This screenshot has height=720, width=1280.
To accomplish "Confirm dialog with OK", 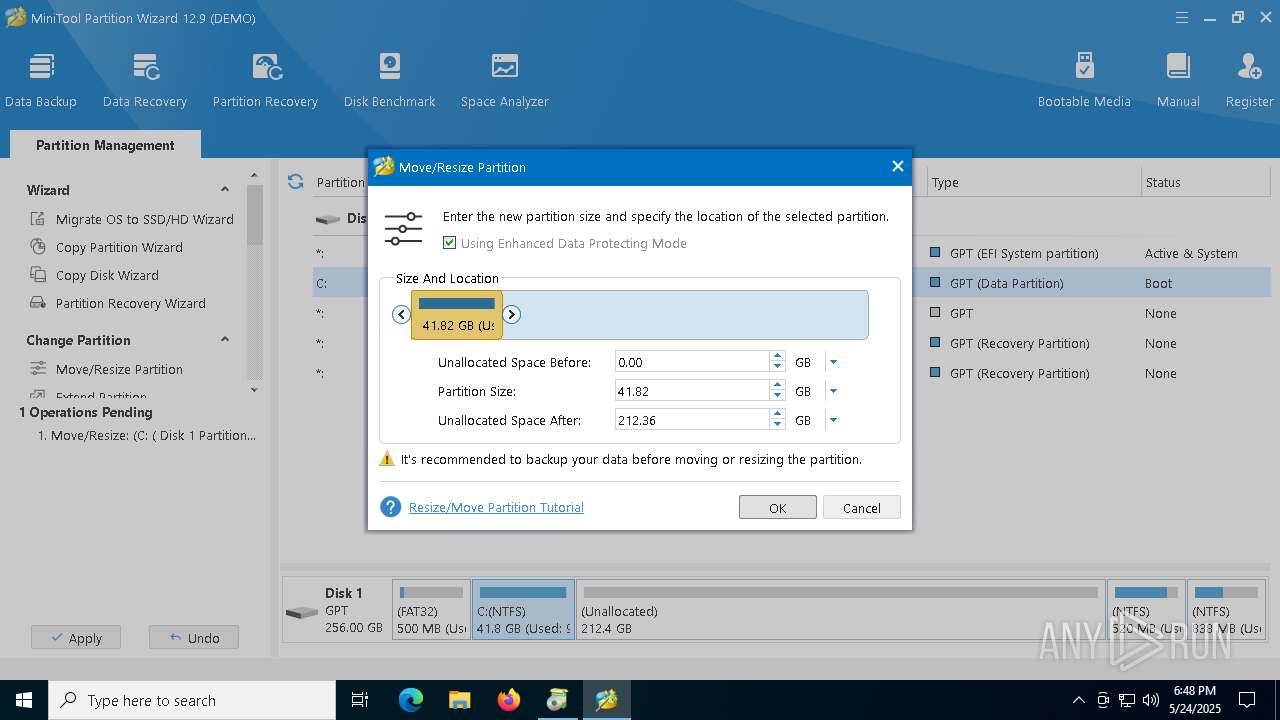I will tap(778, 507).
